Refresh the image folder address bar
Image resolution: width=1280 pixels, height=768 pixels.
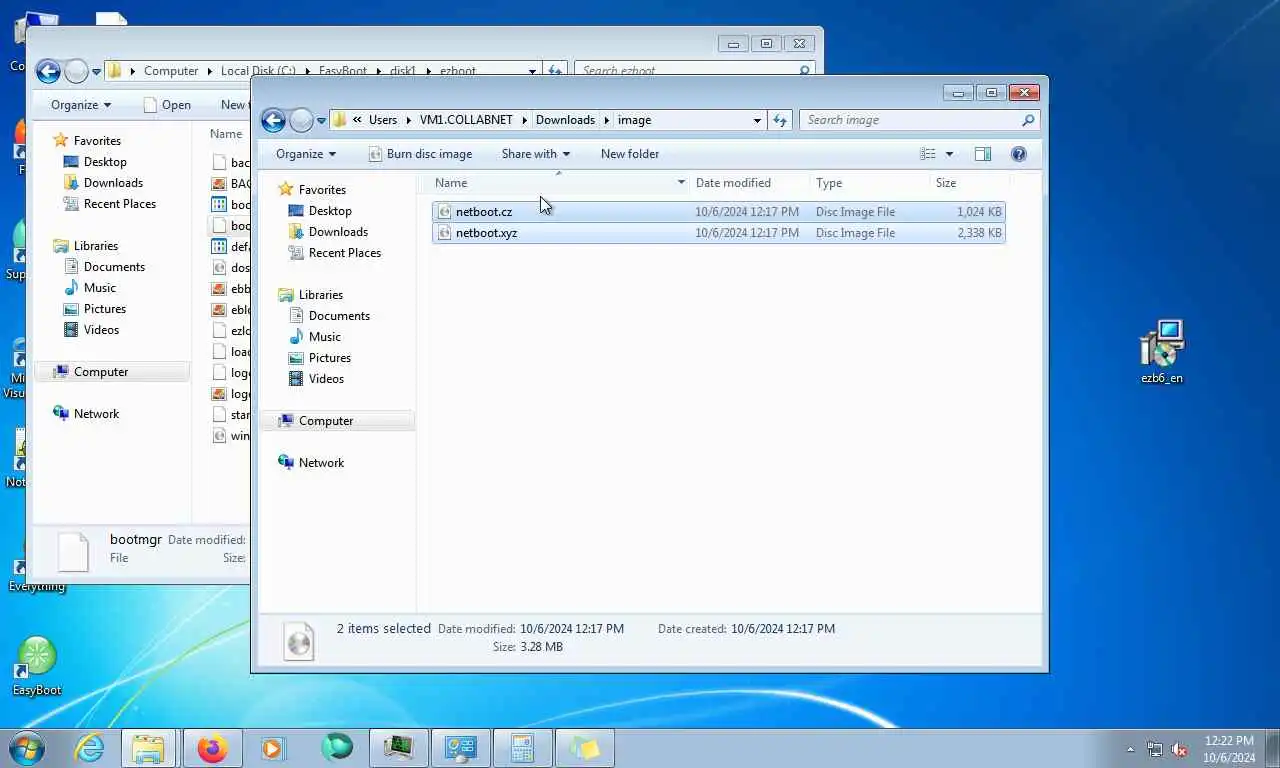coord(781,120)
